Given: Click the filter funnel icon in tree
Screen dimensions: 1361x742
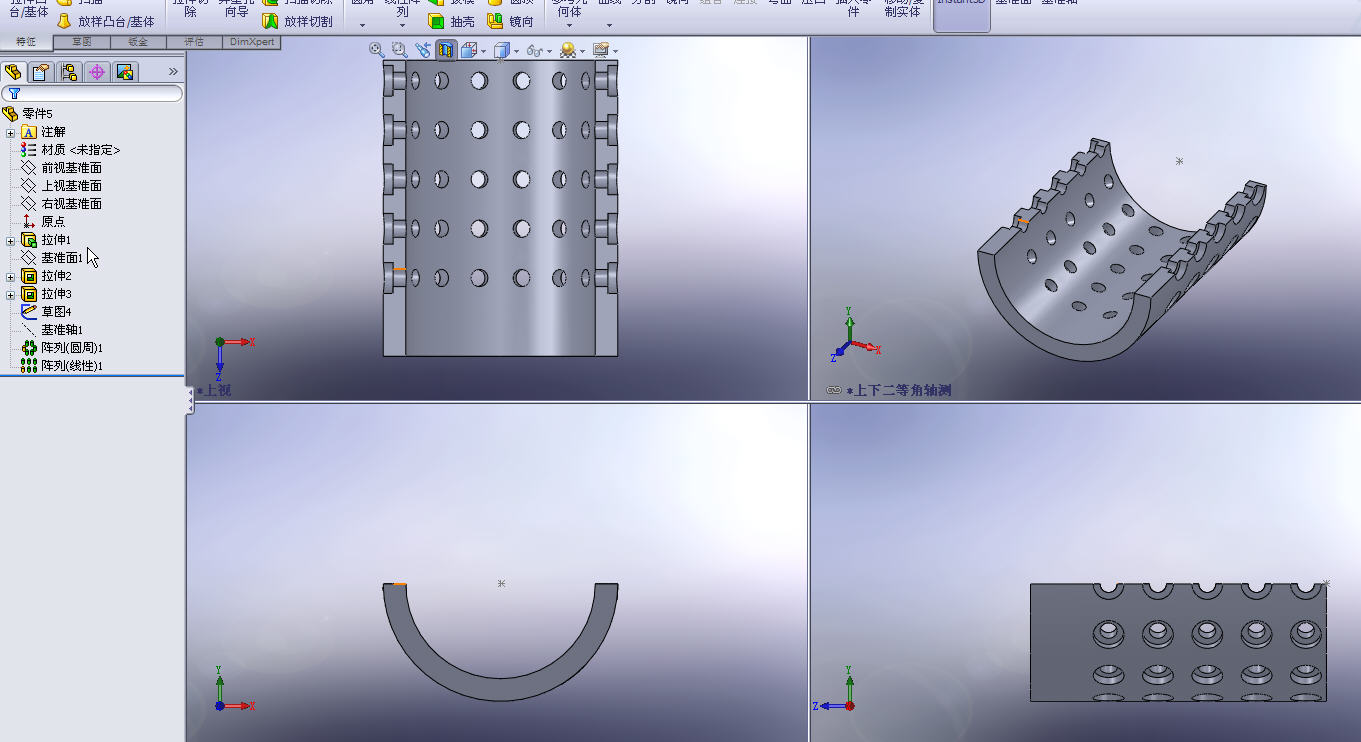Looking at the screenshot, I should [x=14, y=93].
